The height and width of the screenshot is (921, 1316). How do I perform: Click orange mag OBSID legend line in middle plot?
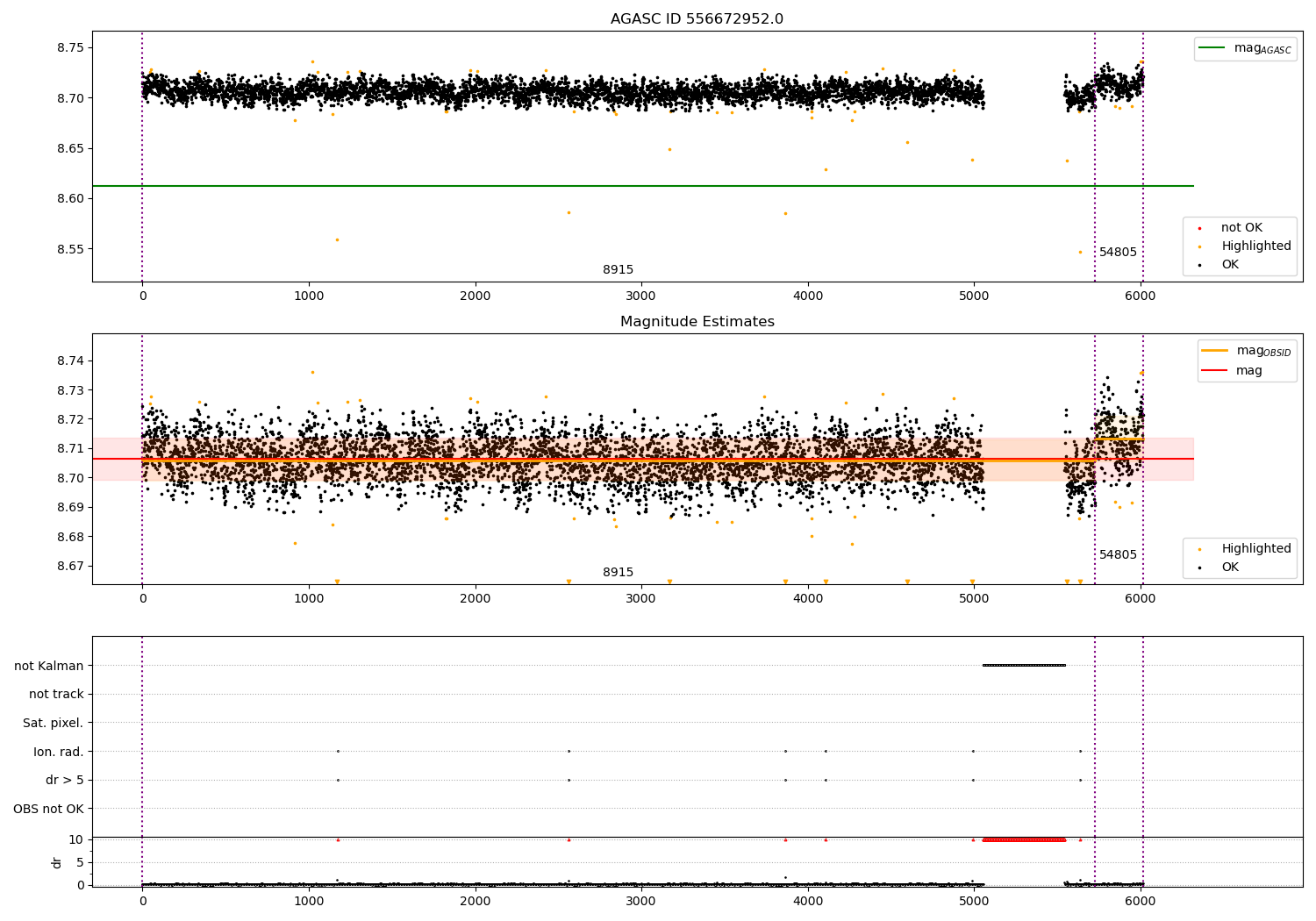tap(1215, 351)
